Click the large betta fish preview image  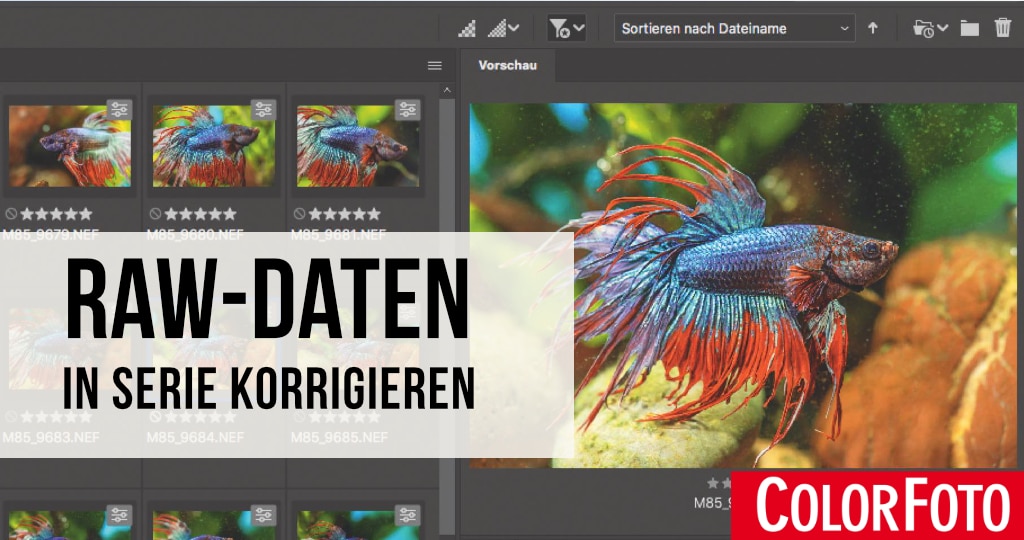743,285
